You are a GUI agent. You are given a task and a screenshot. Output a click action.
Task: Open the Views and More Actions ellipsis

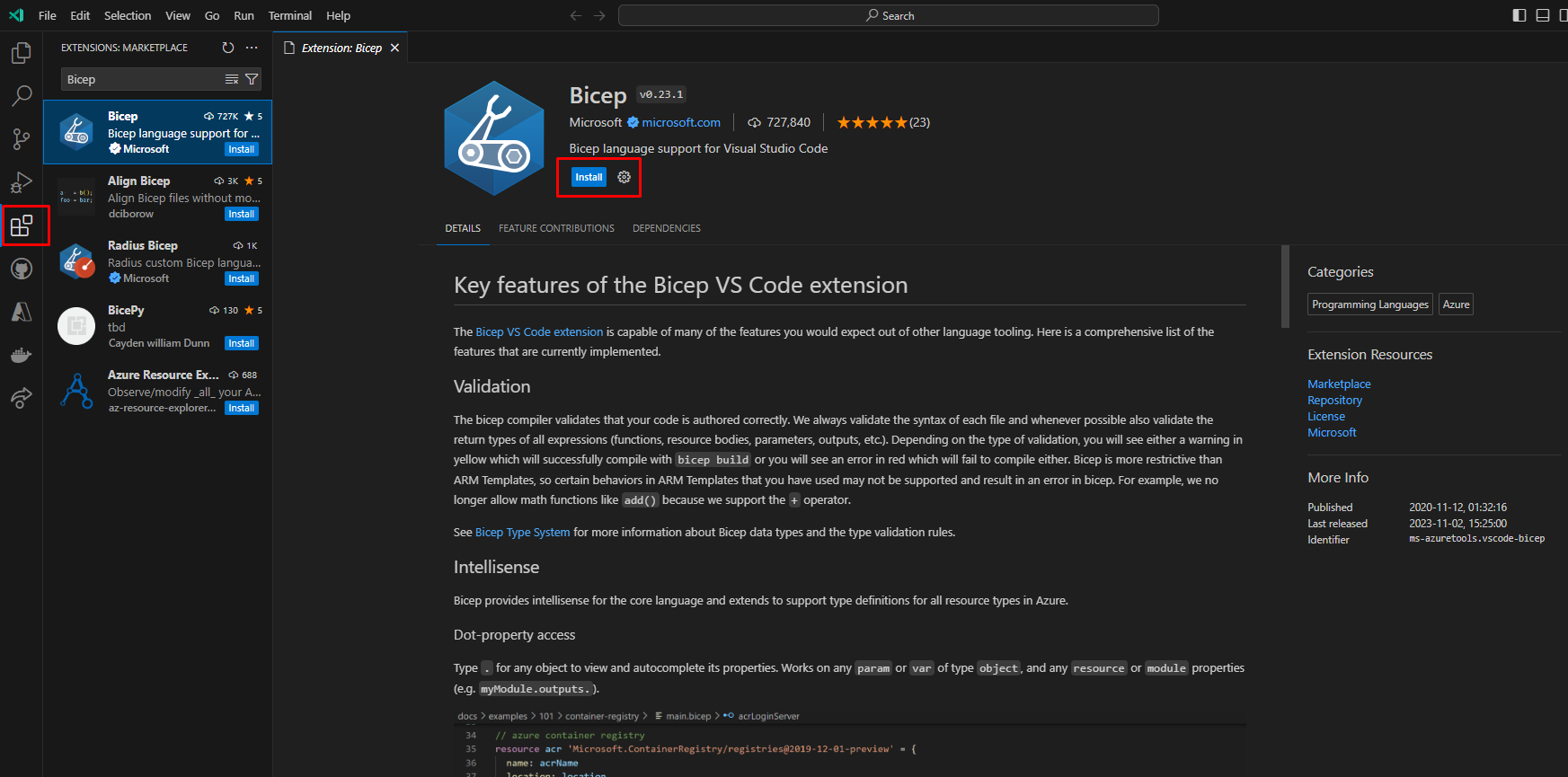tap(252, 48)
